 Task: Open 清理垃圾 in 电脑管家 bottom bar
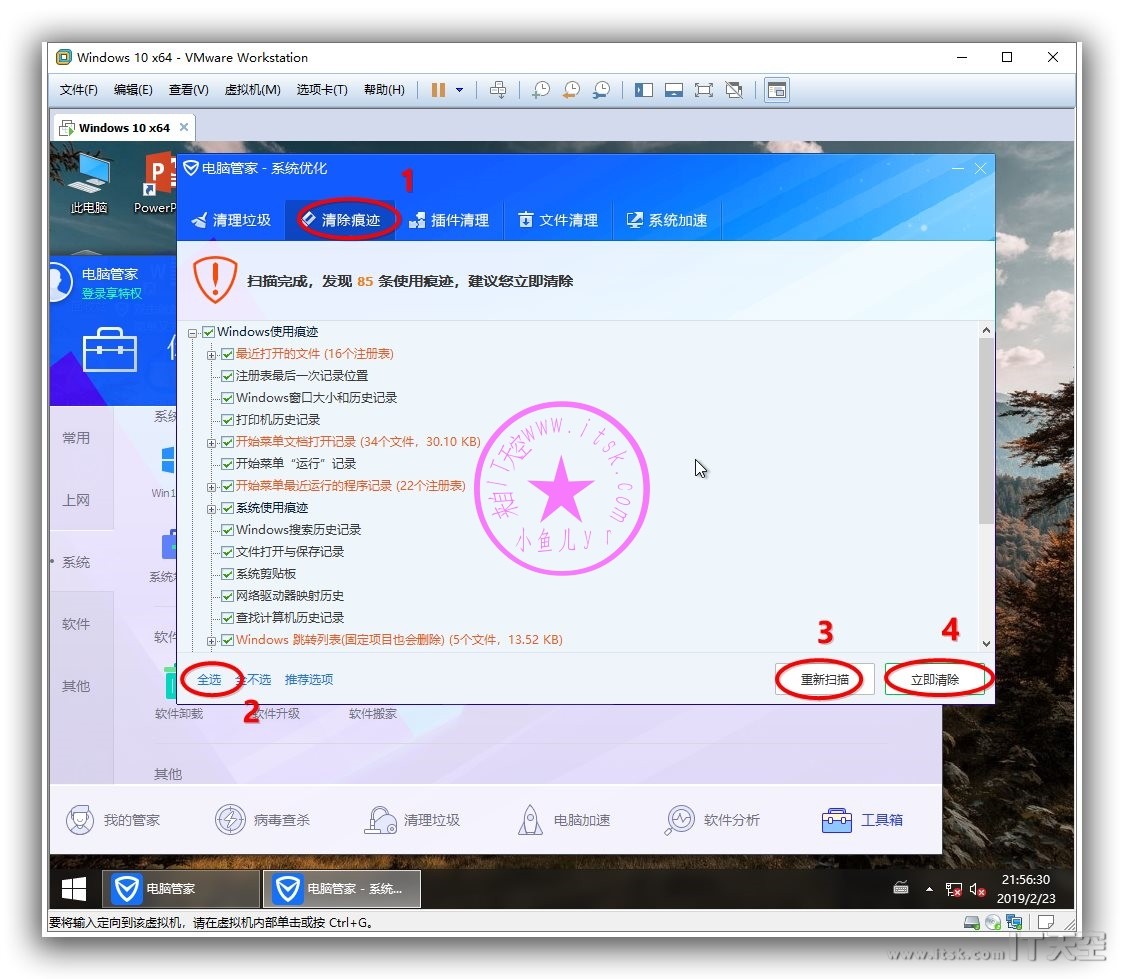[412, 820]
